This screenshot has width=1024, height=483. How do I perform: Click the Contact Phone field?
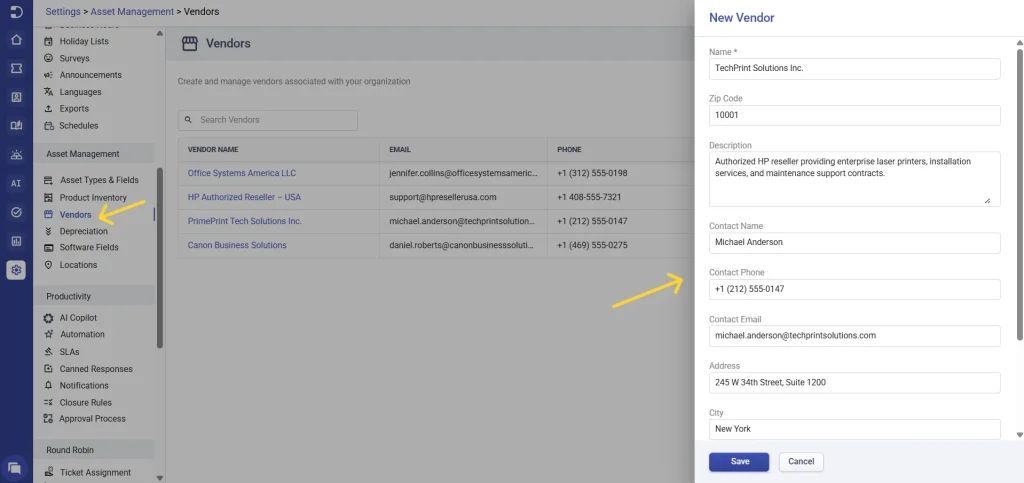point(855,289)
